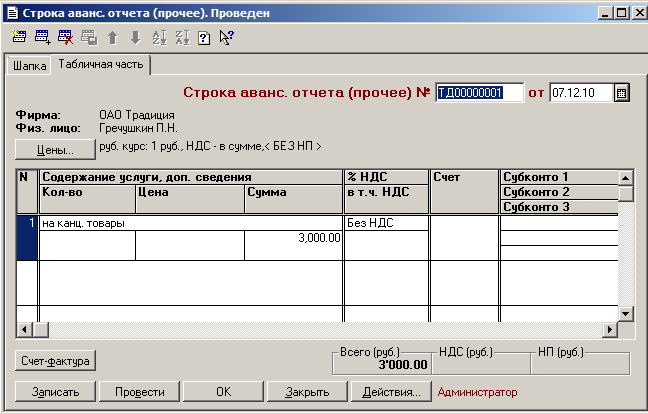Sort rows ascending A-Z

[x=158, y=38]
